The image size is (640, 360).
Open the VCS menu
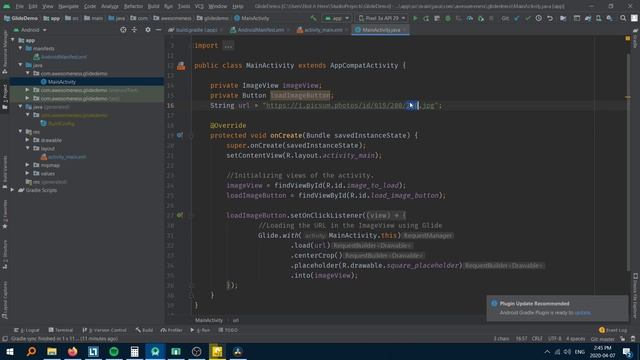[x=199, y=6]
